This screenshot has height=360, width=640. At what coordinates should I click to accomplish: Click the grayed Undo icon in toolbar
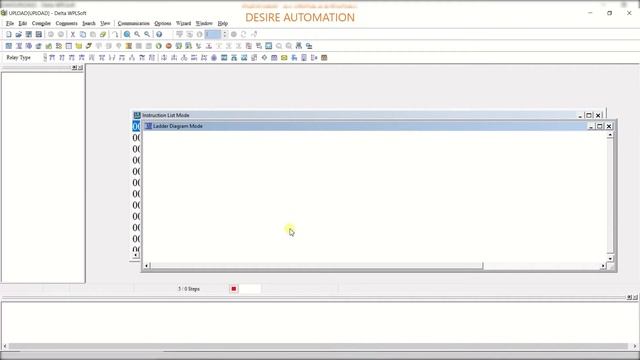coord(51,34)
